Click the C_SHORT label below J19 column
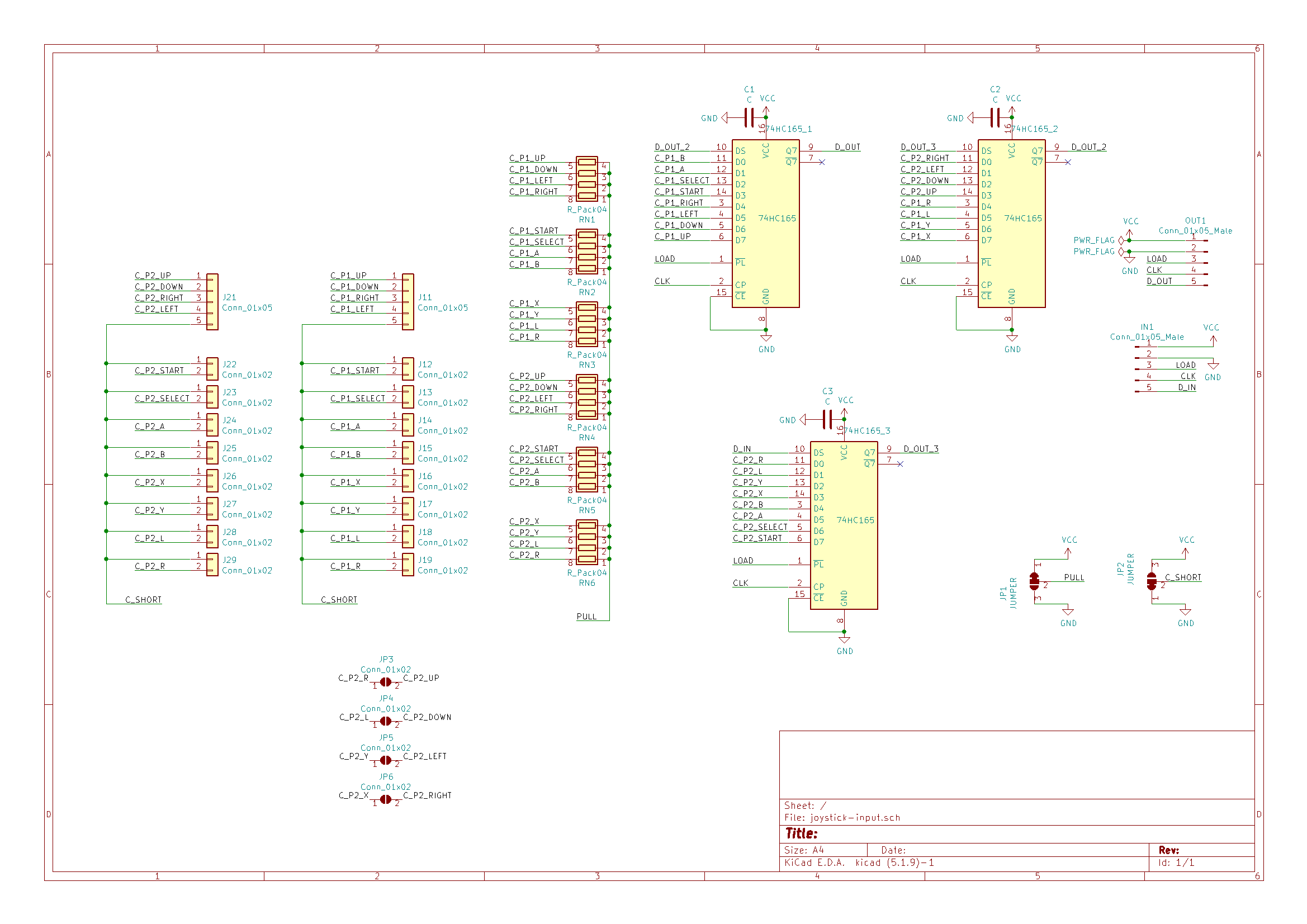Image resolution: width=1307 pixels, height=924 pixels. coord(339,599)
